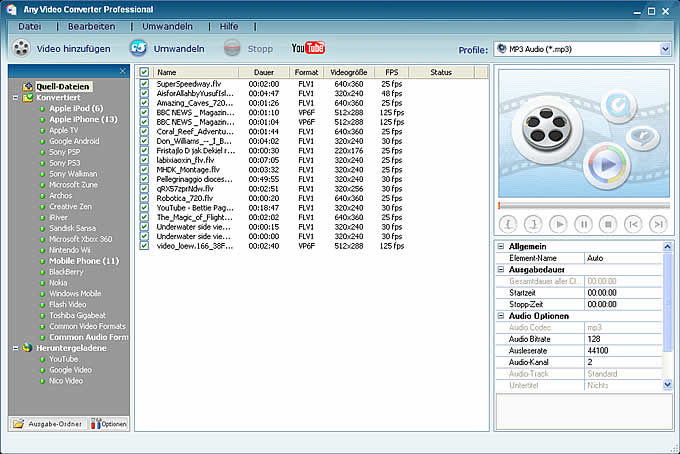The image size is (680, 454).
Task: Toggle checkbox for MHDK_Montage.flv
Action: point(144,170)
